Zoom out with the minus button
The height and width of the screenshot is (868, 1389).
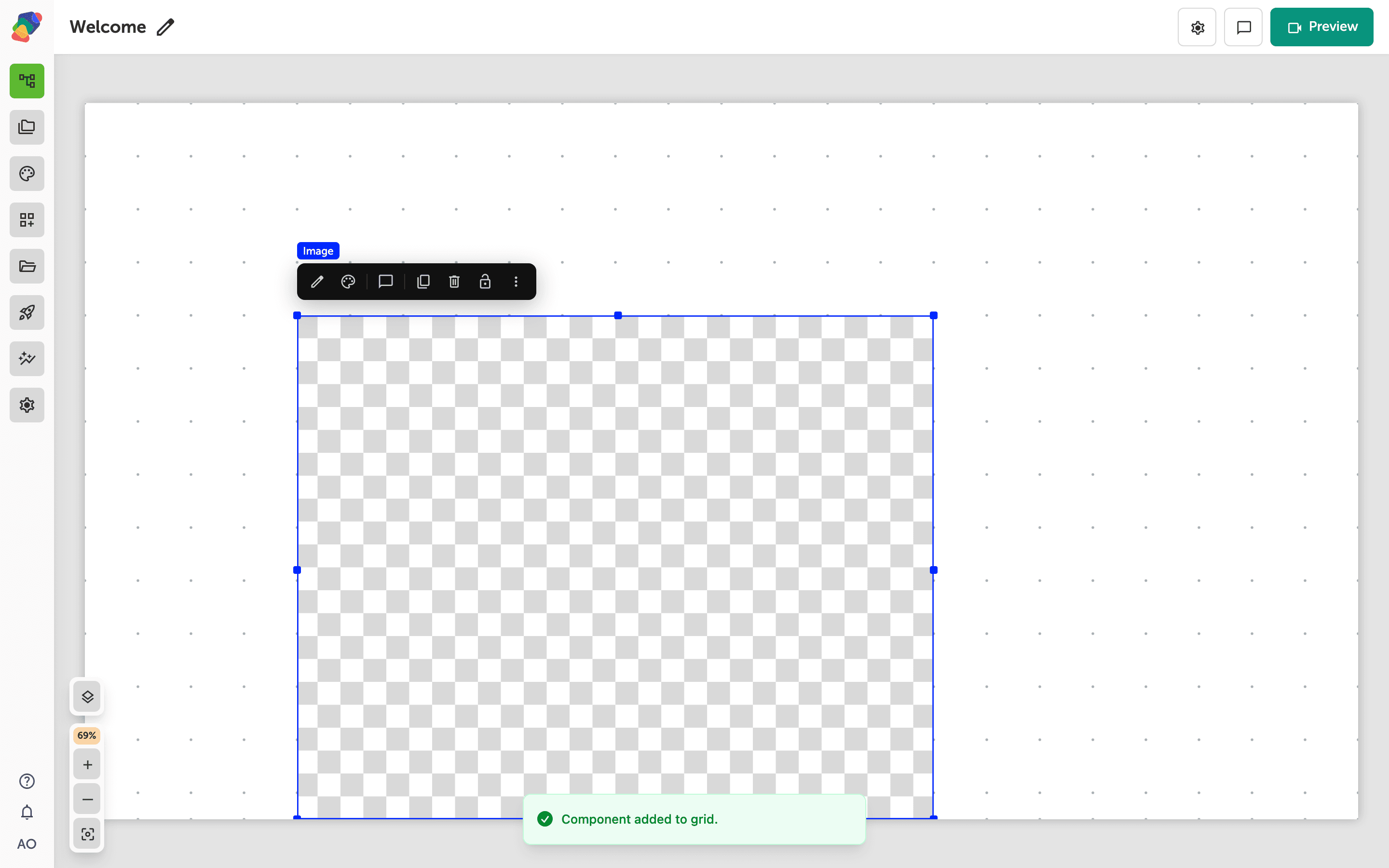87,799
